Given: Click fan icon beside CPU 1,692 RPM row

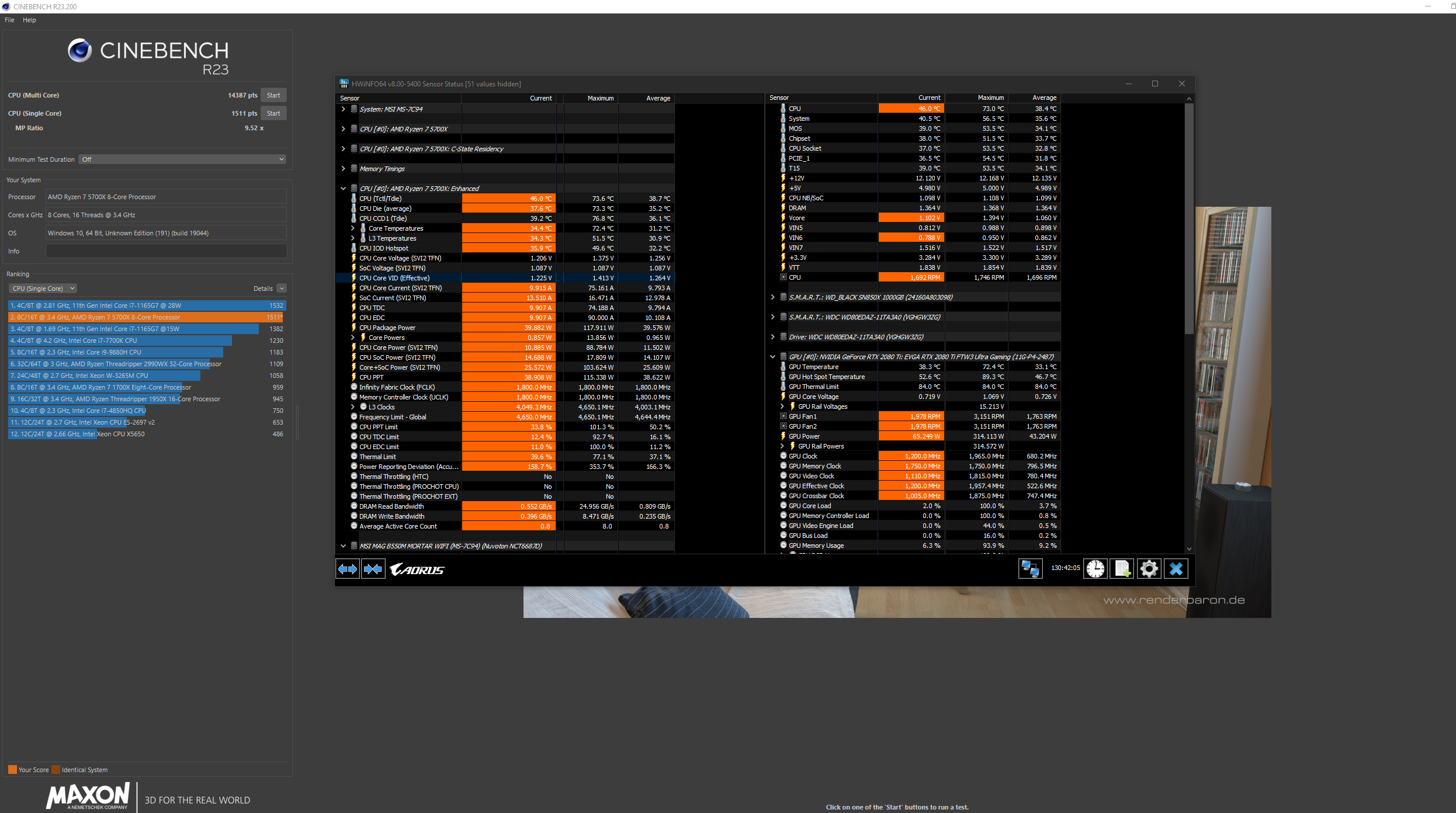Looking at the screenshot, I should tap(784, 277).
